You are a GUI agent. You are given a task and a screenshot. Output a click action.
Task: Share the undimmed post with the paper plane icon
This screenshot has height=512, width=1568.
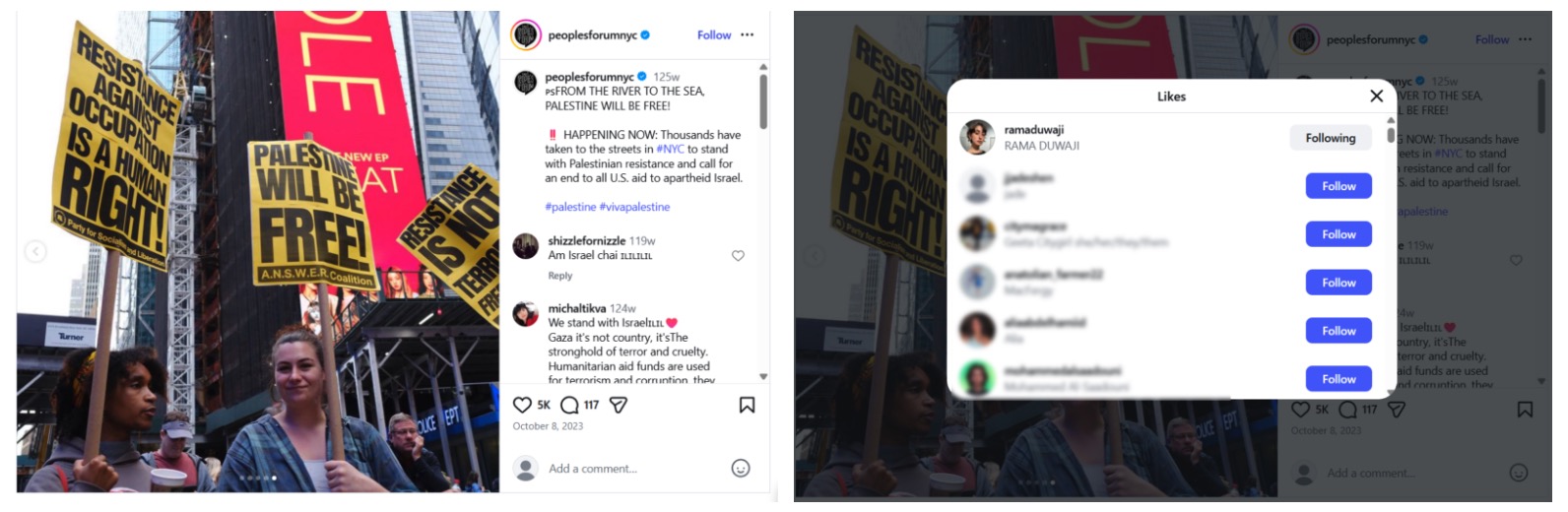tap(619, 405)
